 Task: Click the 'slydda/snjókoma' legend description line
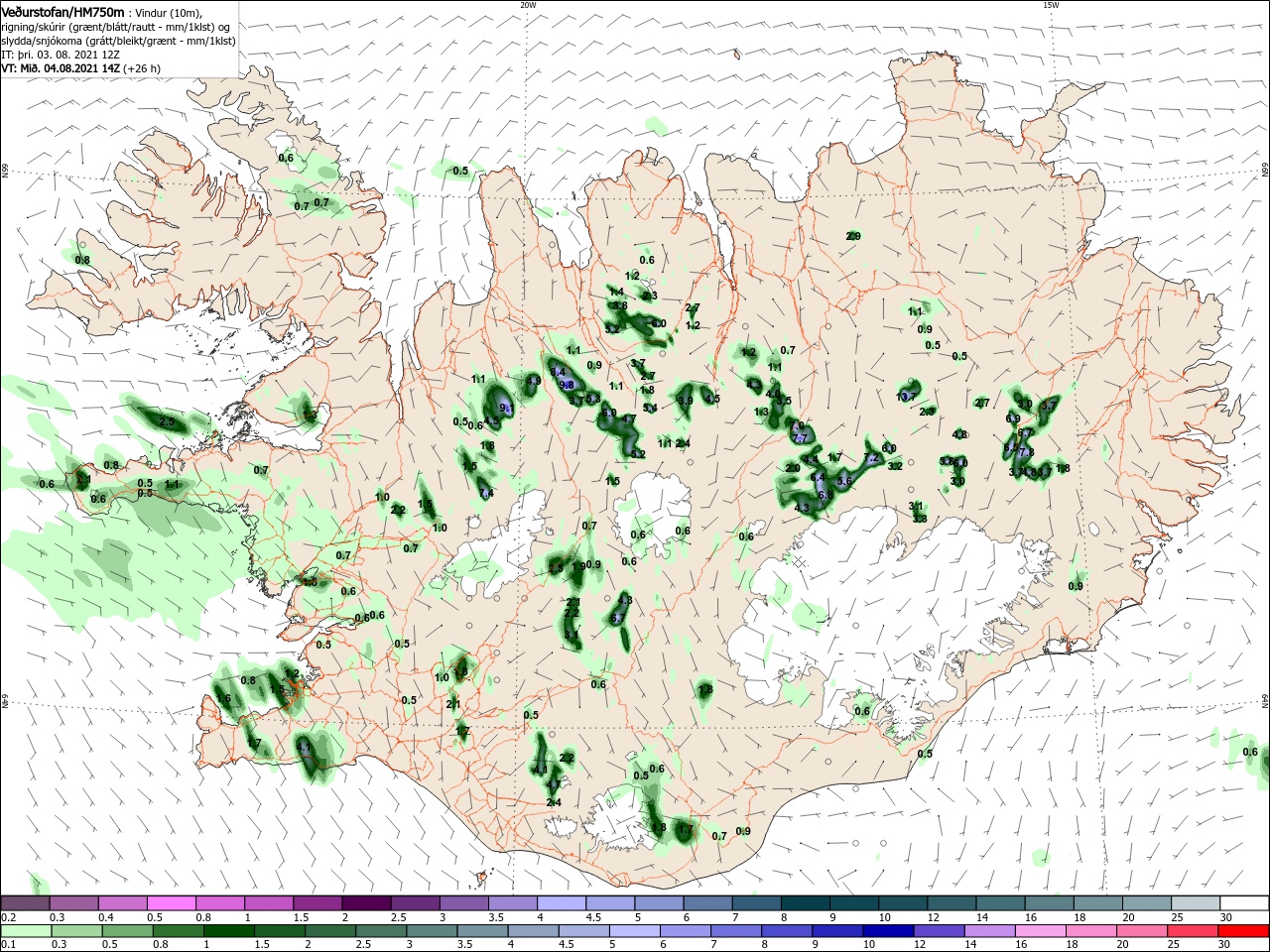tap(117, 41)
